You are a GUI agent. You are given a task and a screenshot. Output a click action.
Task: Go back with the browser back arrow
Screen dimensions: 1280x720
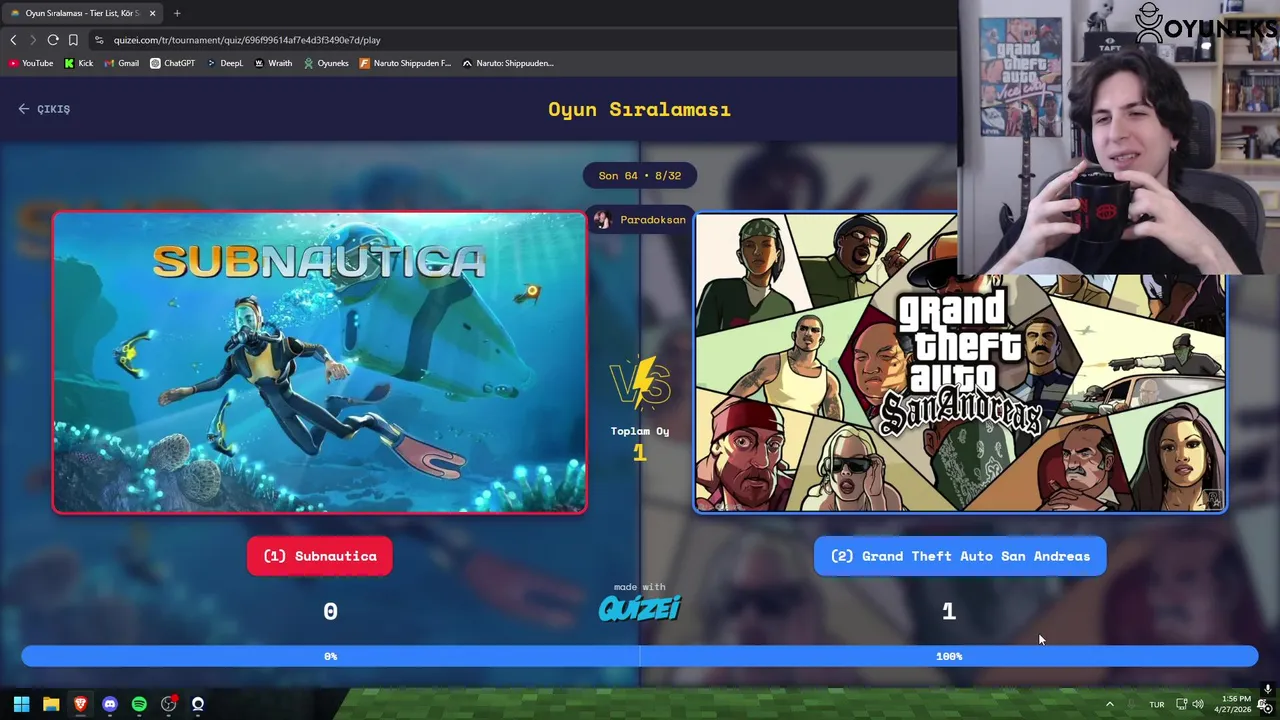[x=13, y=40]
